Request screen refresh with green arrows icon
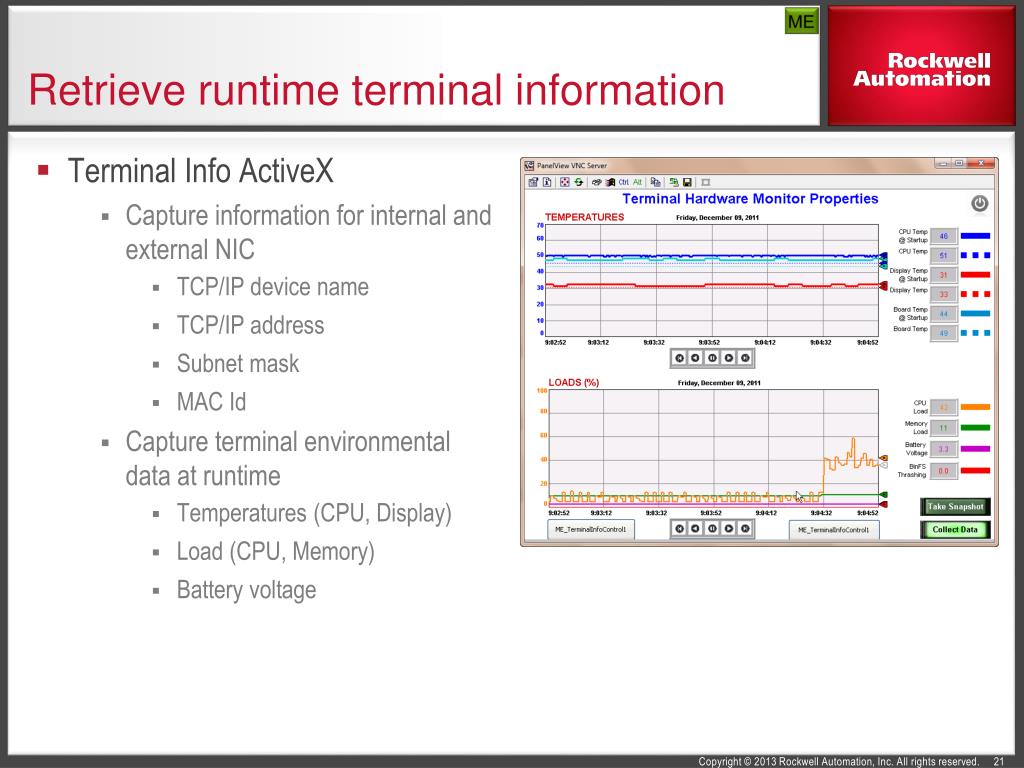 click(579, 182)
